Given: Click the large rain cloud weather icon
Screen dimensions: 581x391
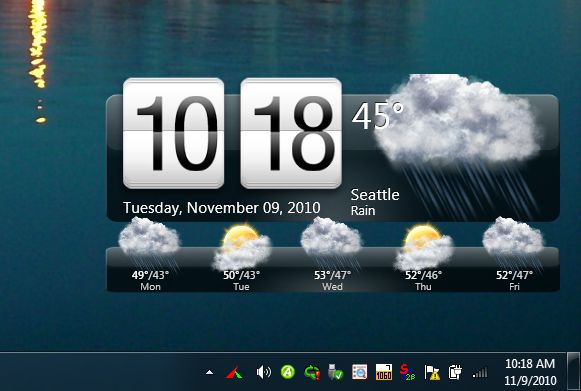Looking at the screenshot, I should (458, 145).
